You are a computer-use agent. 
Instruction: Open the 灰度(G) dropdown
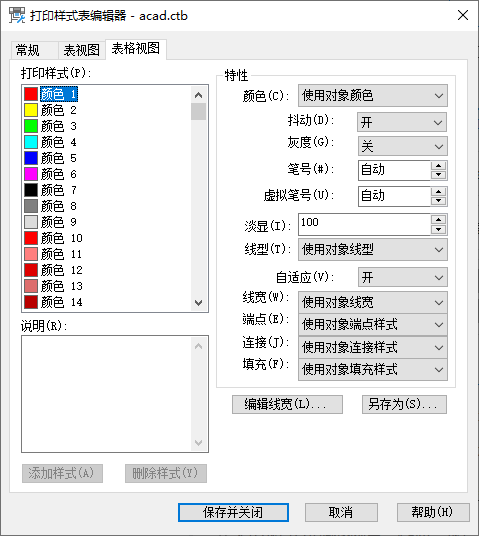pyautogui.click(x=403, y=146)
